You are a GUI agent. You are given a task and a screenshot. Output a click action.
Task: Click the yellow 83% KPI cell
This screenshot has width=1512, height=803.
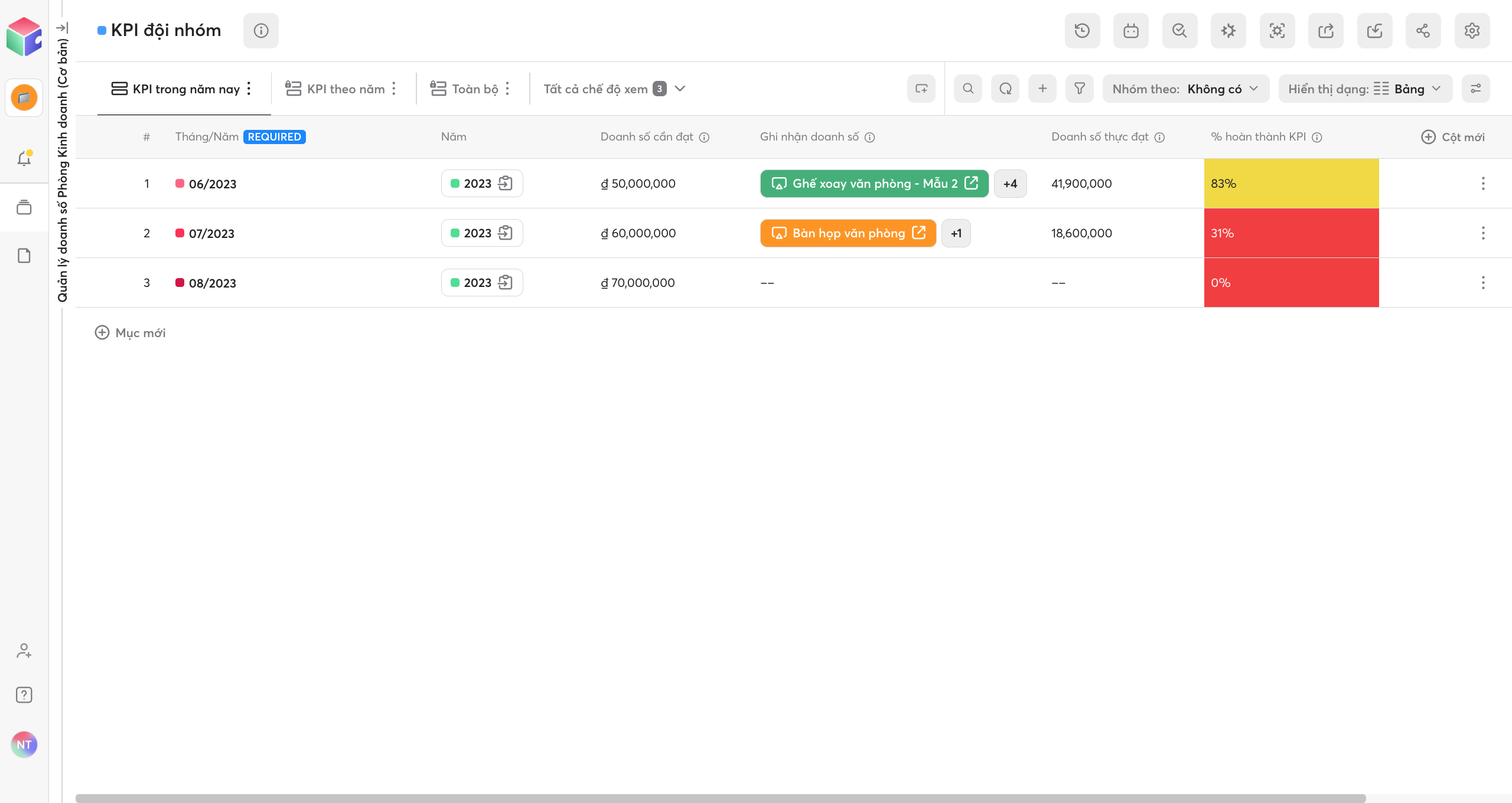click(1291, 184)
